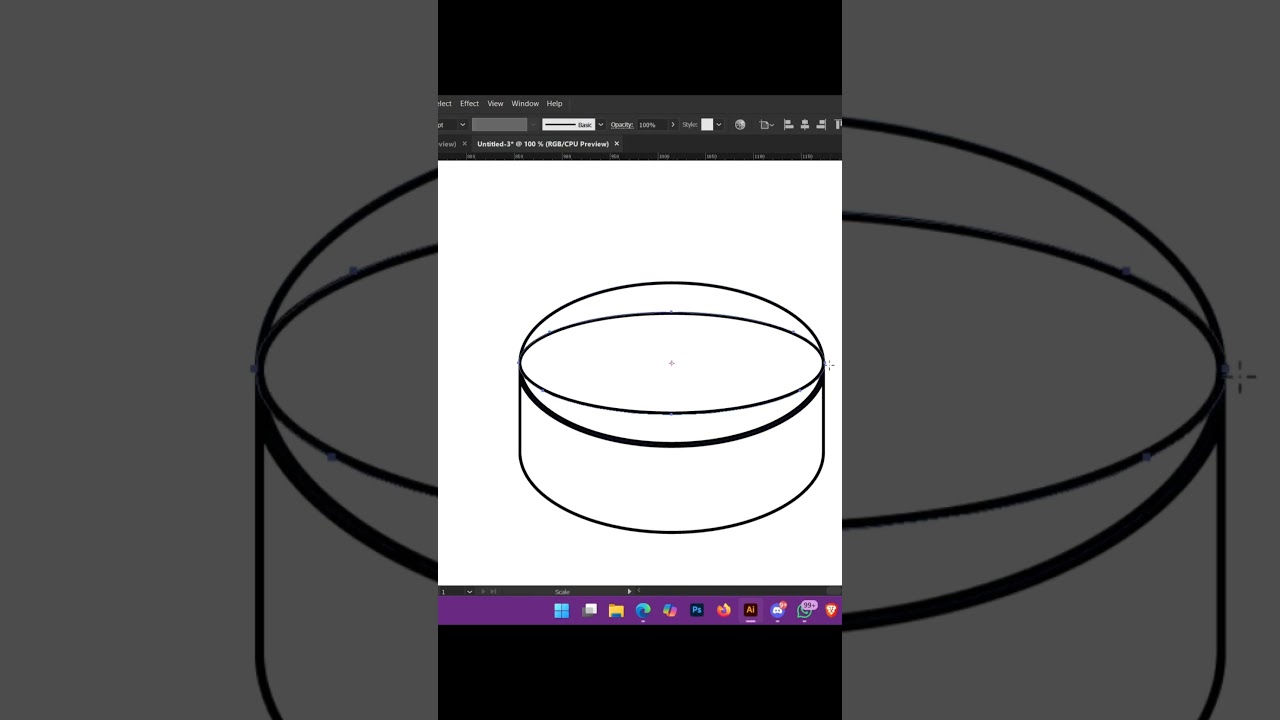Click Horizontal Align Center icon

[804, 125]
